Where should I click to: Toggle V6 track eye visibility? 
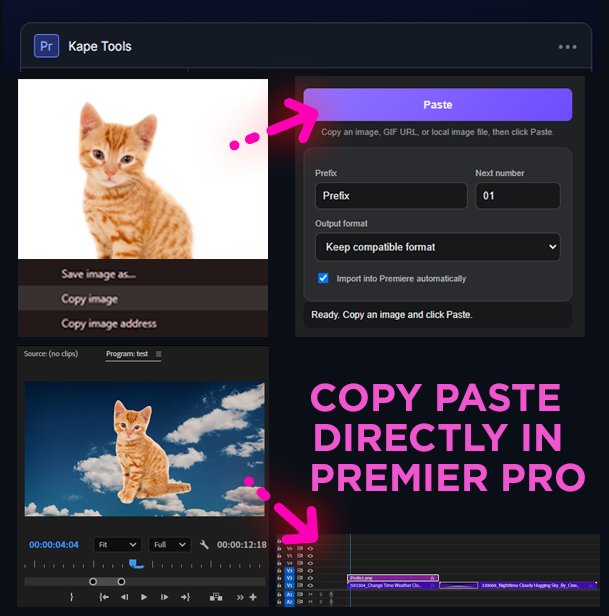point(310,548)
